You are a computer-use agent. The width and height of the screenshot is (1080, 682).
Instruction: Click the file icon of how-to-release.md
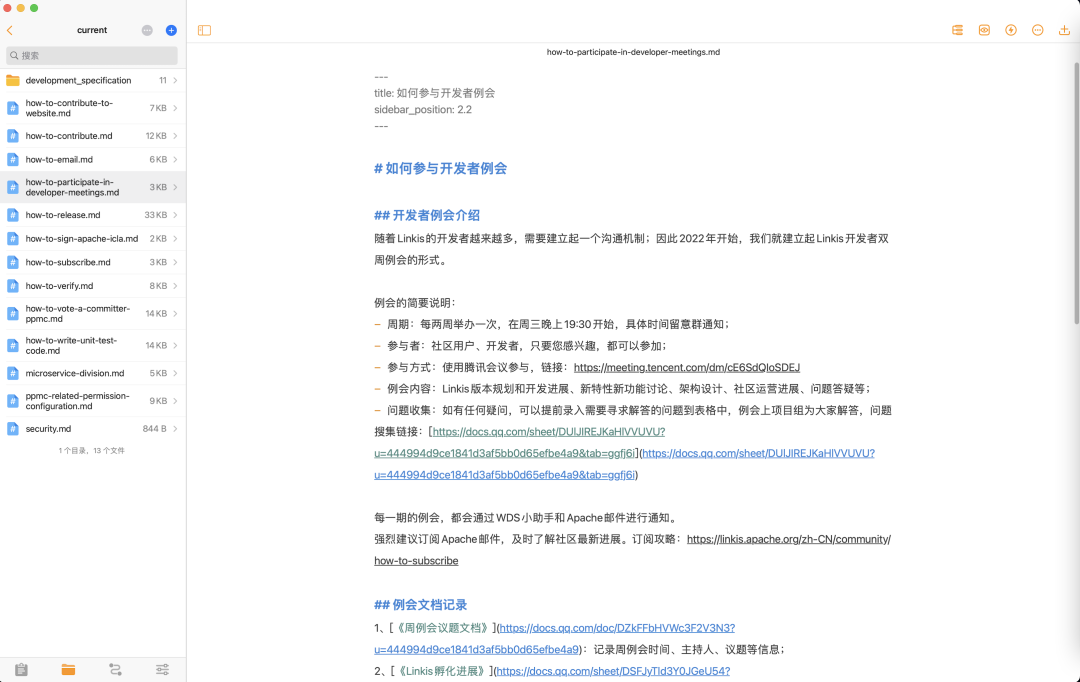(12, 215)
